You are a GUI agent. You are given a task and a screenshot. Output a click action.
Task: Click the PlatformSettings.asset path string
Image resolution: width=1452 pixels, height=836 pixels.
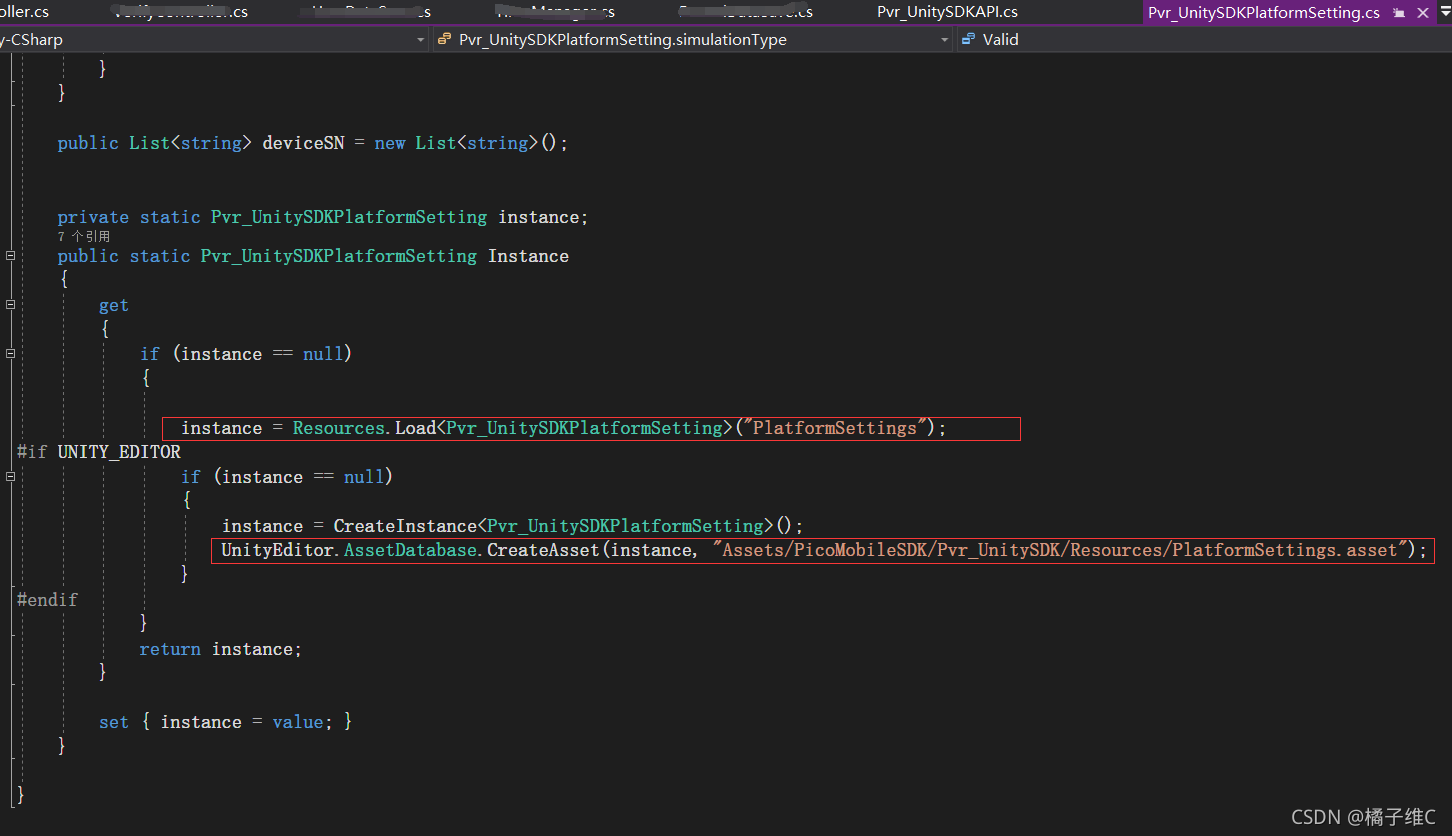pos(1060,550)
